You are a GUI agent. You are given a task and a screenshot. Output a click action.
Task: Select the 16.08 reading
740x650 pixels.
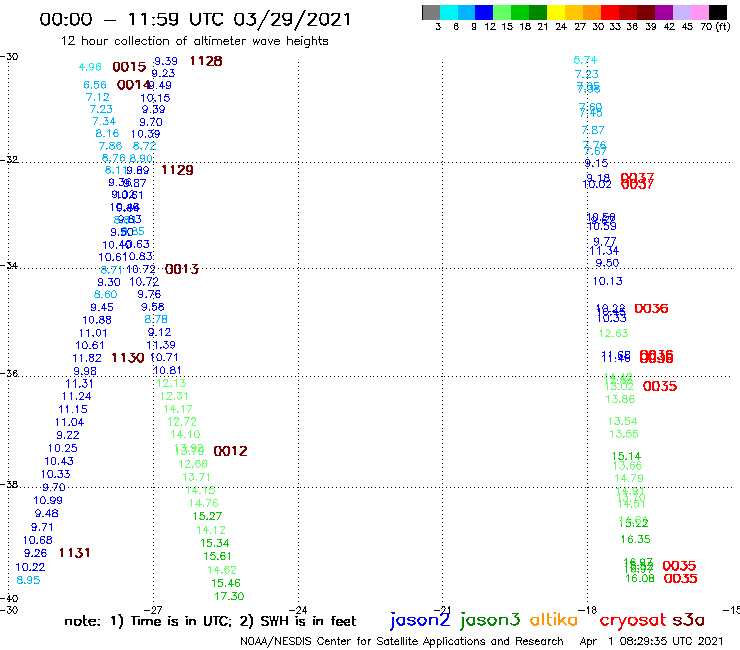[639, 578]
